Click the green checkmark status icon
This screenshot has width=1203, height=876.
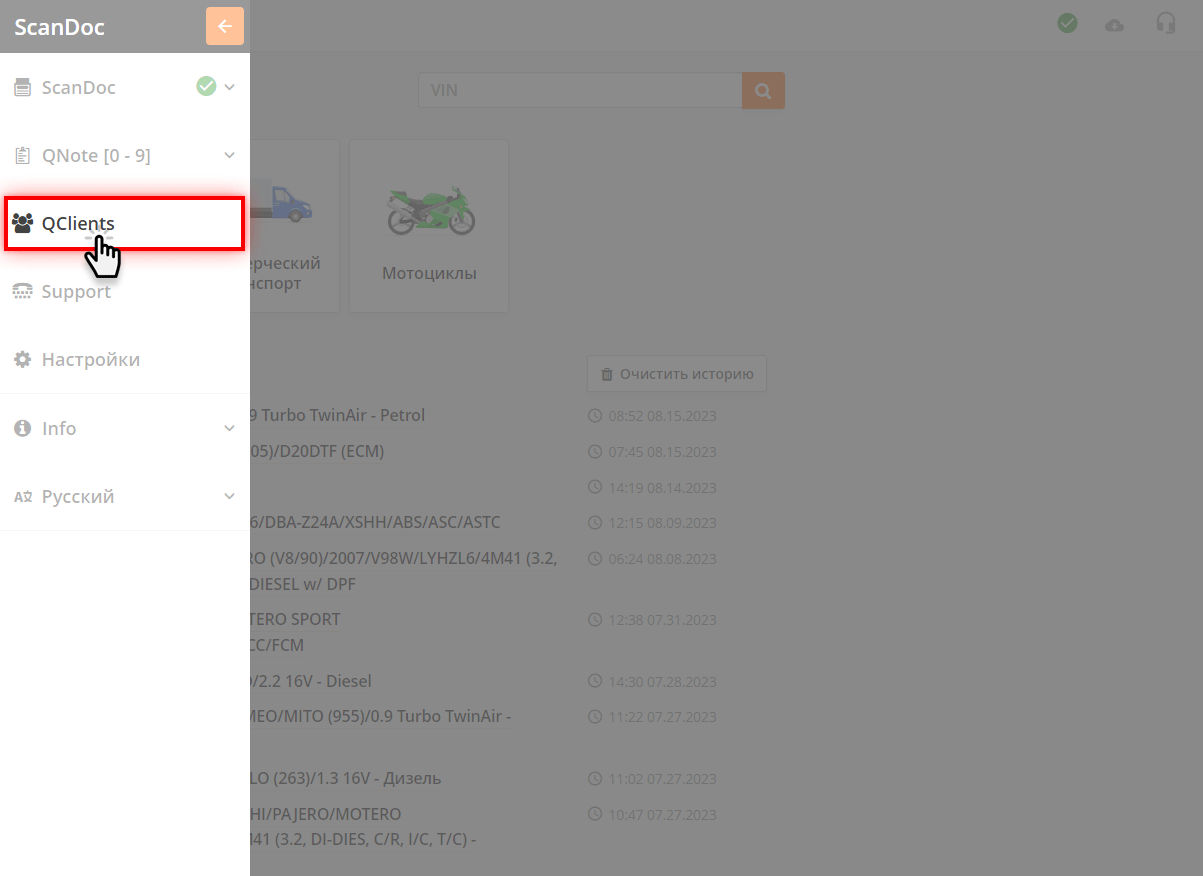tap(1067, 22)
